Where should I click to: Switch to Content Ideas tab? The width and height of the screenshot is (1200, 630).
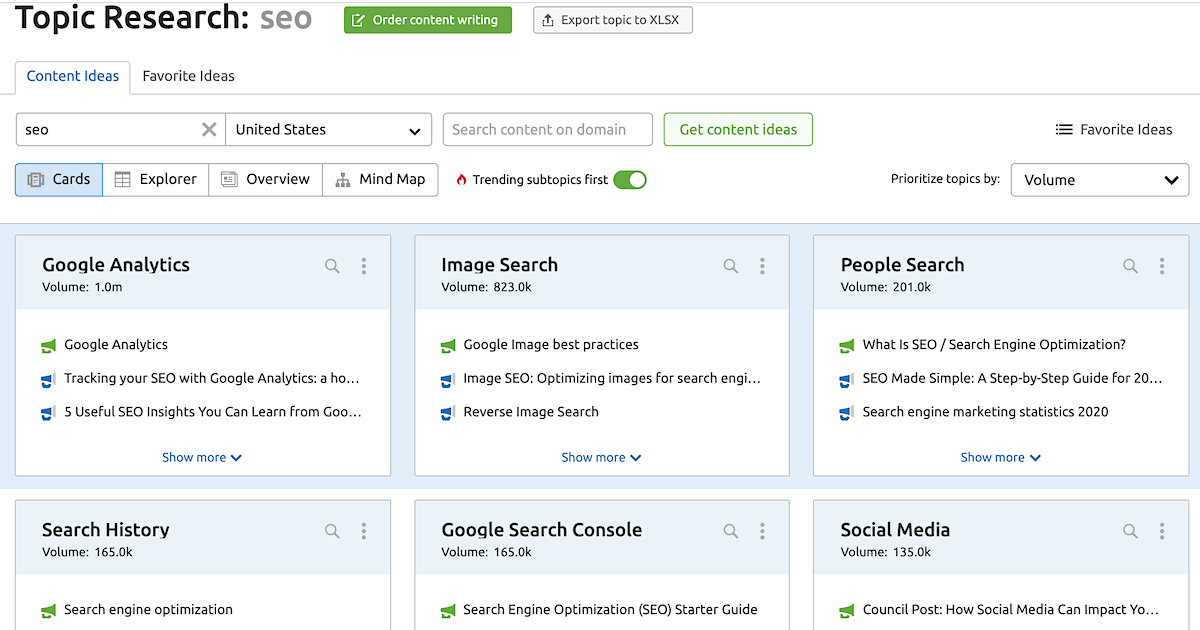click(x=73, y=76)
